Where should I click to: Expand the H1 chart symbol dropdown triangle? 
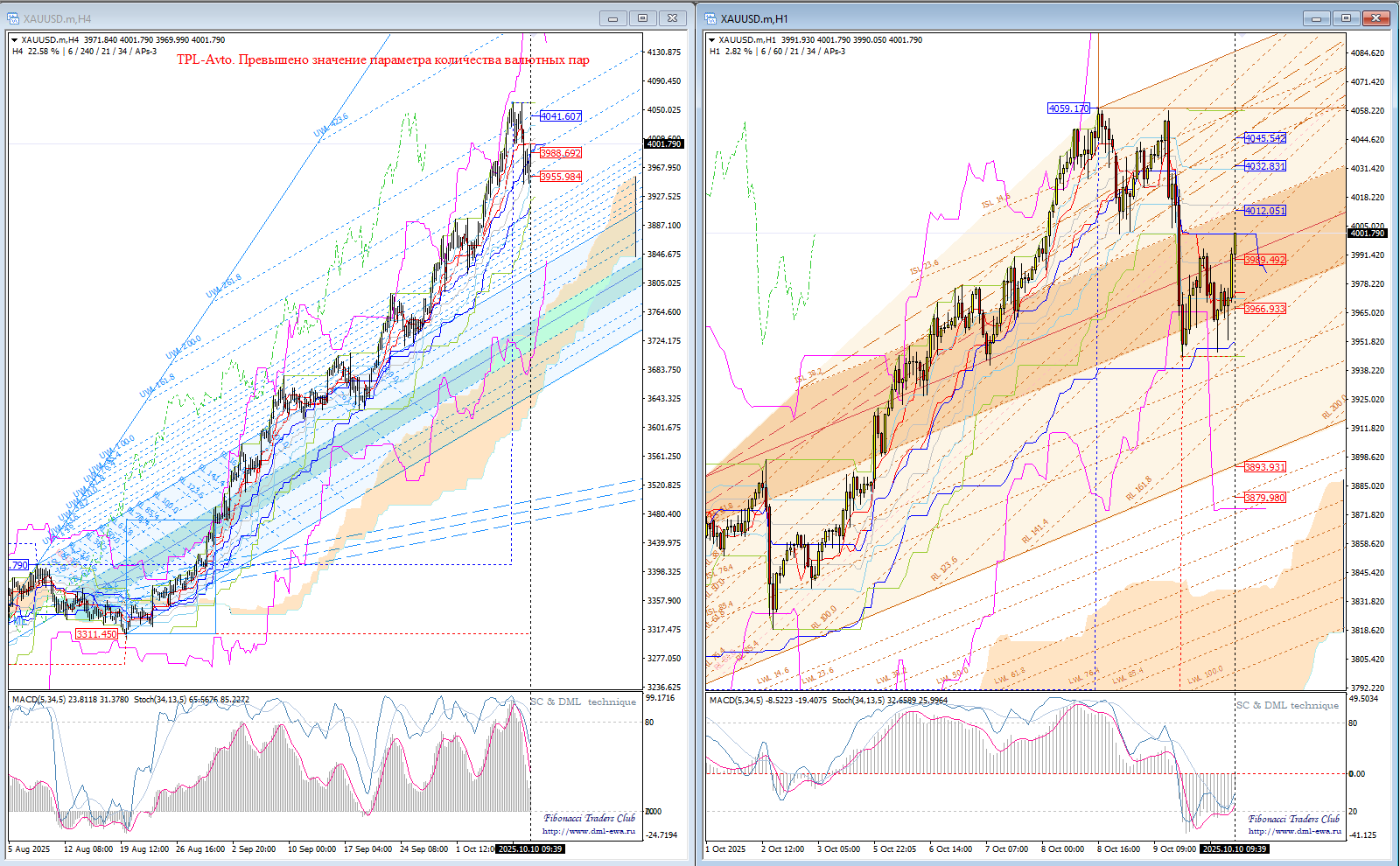[712, 40]
